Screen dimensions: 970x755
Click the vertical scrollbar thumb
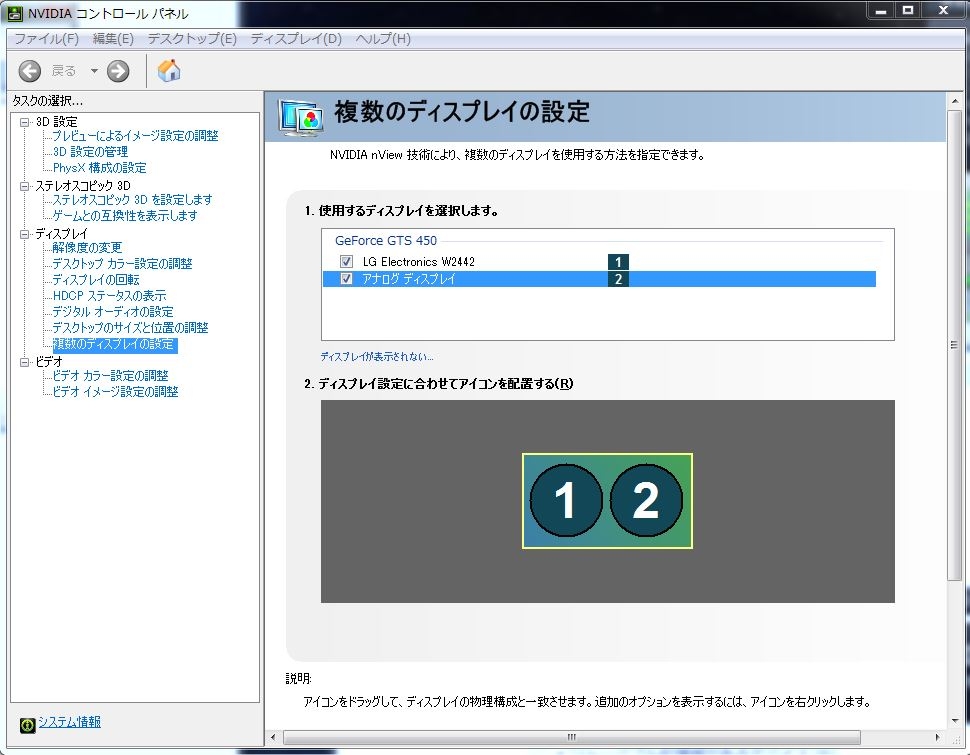pos(953,345)
